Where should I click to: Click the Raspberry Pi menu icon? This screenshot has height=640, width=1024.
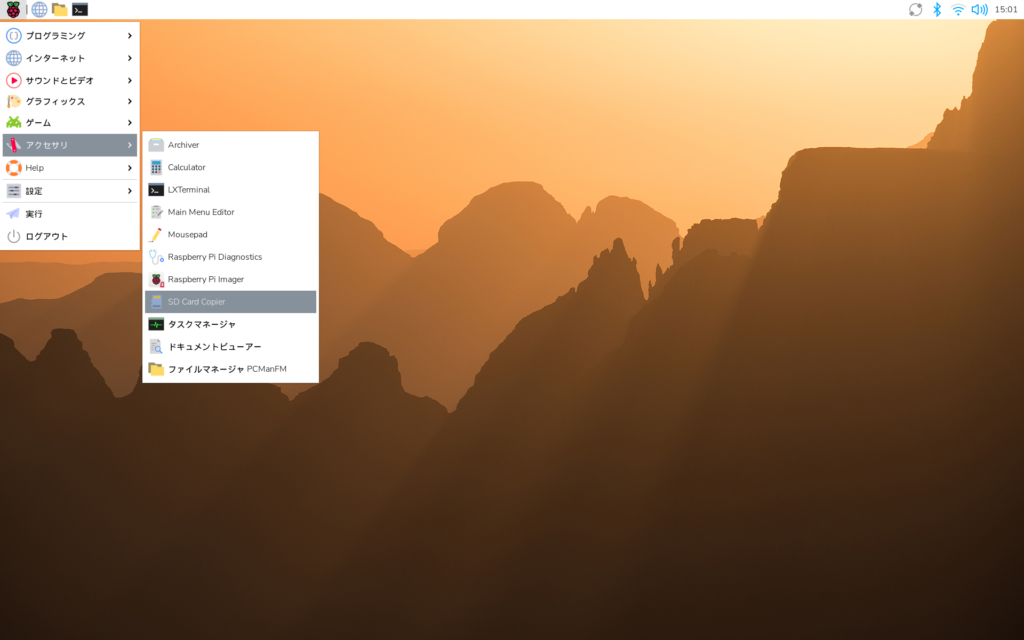click(13, 10)
